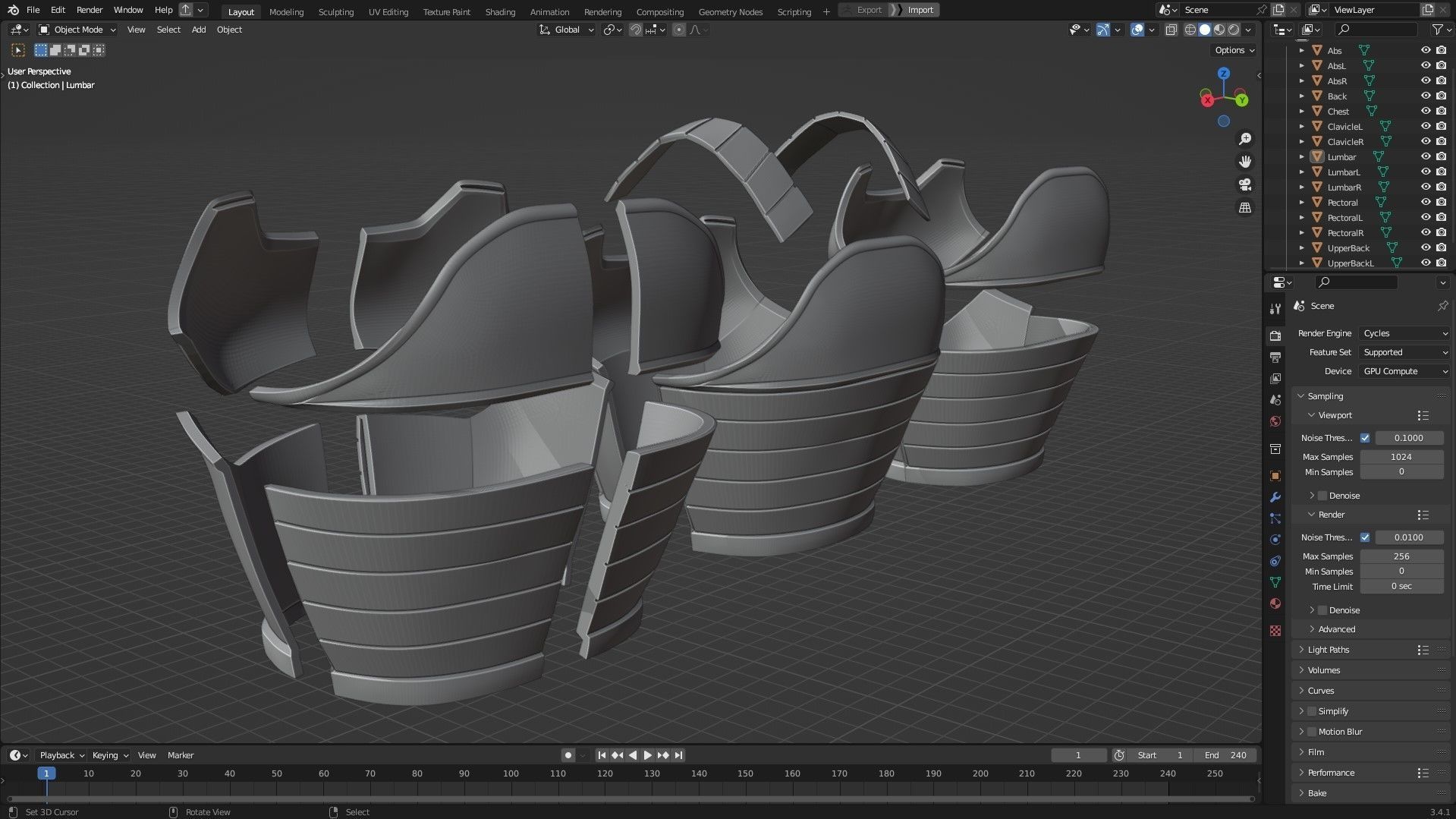1456x819 pixels.
Task: Open the Modifiers wrench properties tab
Action: pyautogui.click(x=1275, y=497)
